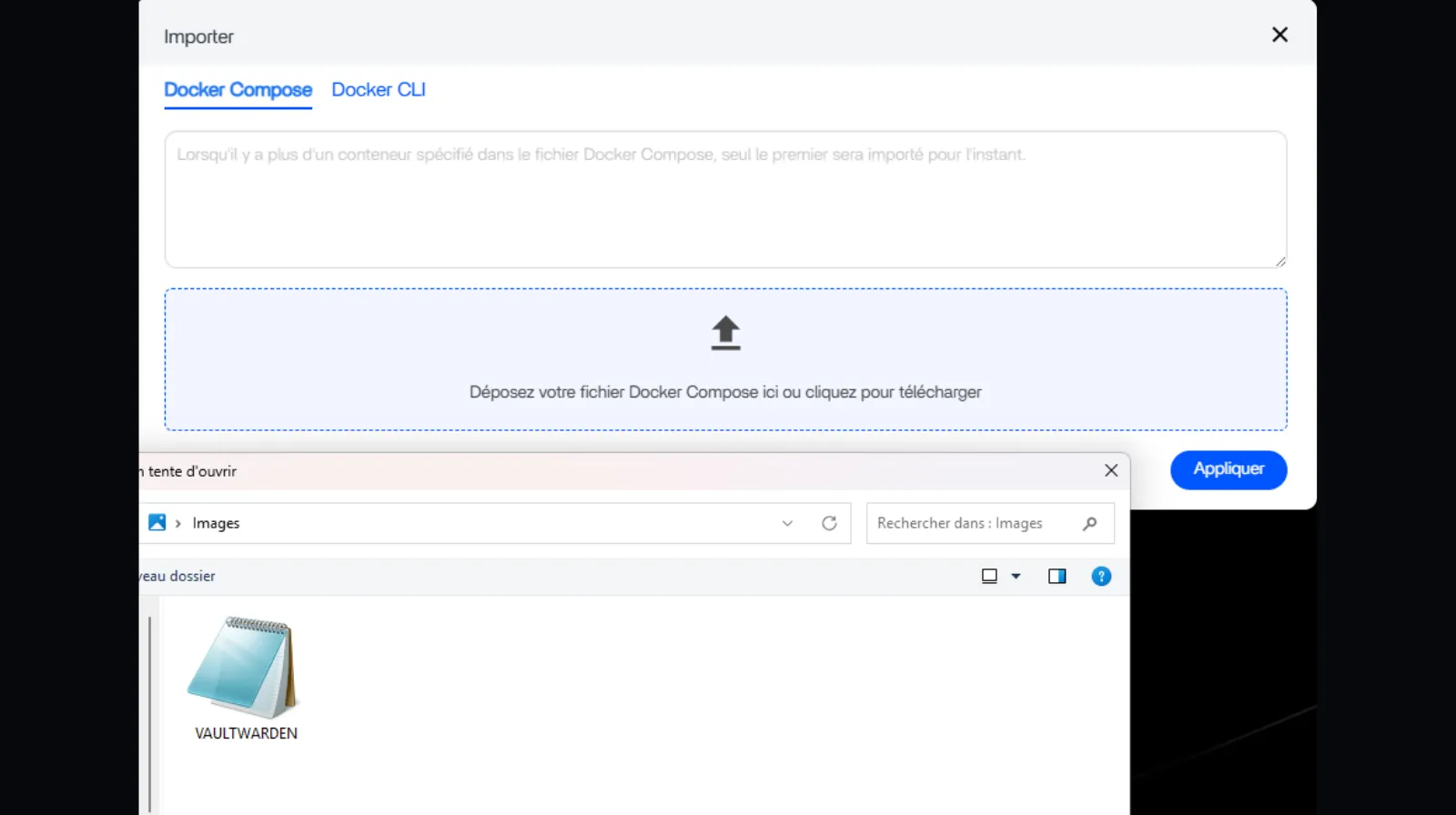Screen dimensions: 1456x815
Task: Click the change view layout icon
Action: point(989,576)
